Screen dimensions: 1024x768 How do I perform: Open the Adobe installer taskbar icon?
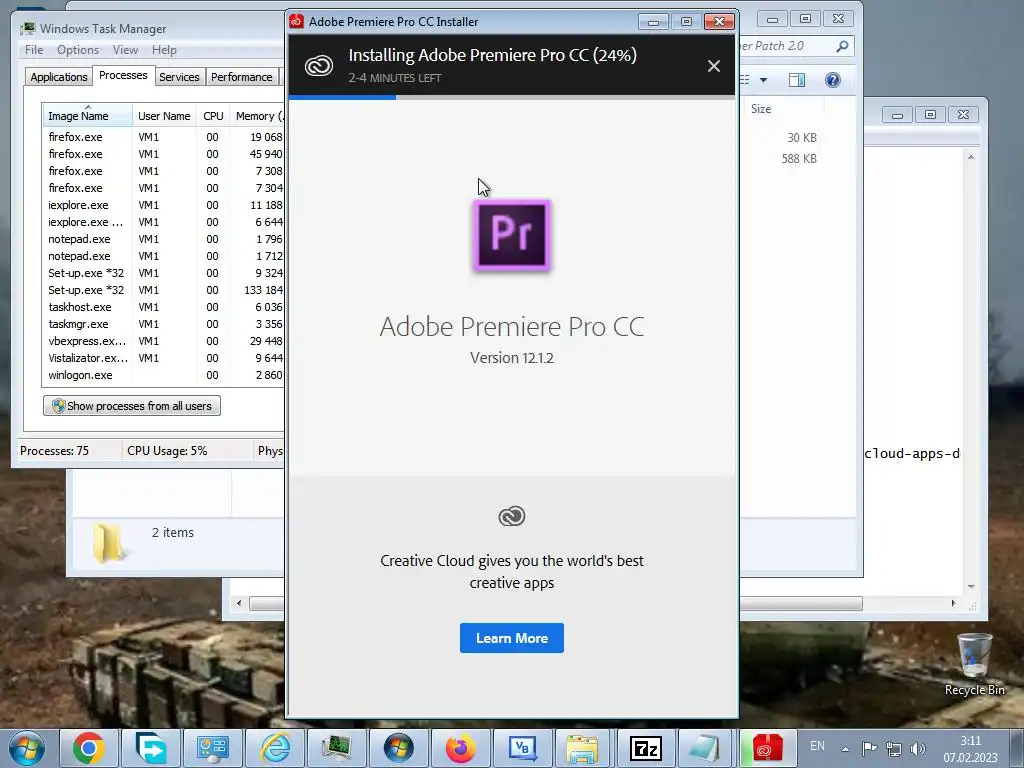pyautogui.click(x=767, y=748)
